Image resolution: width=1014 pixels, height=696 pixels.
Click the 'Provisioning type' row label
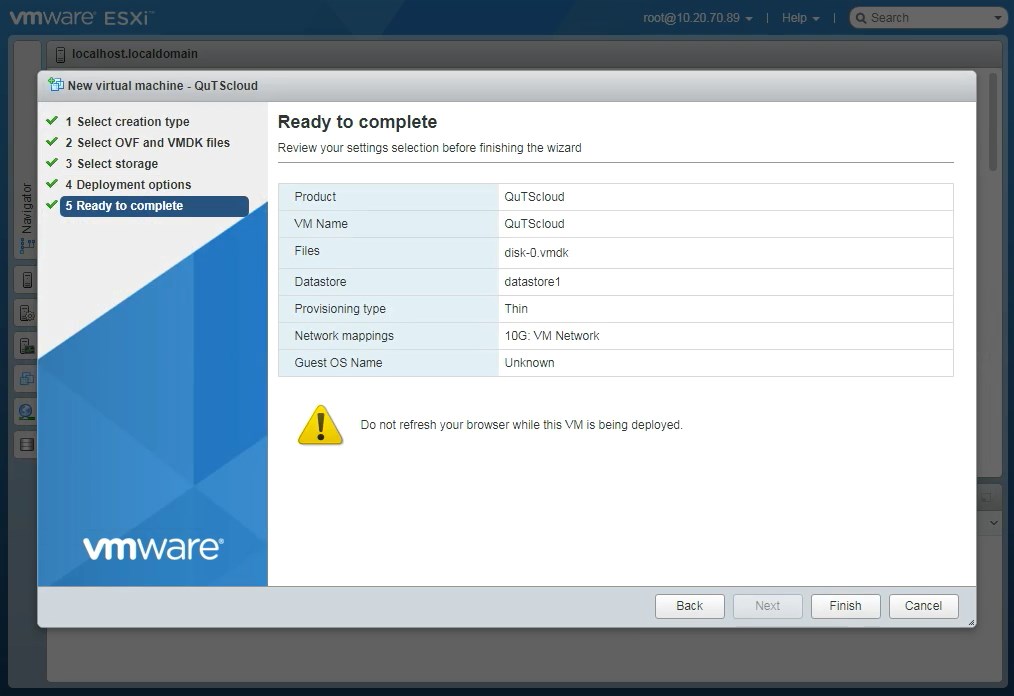tap(340, 309)
